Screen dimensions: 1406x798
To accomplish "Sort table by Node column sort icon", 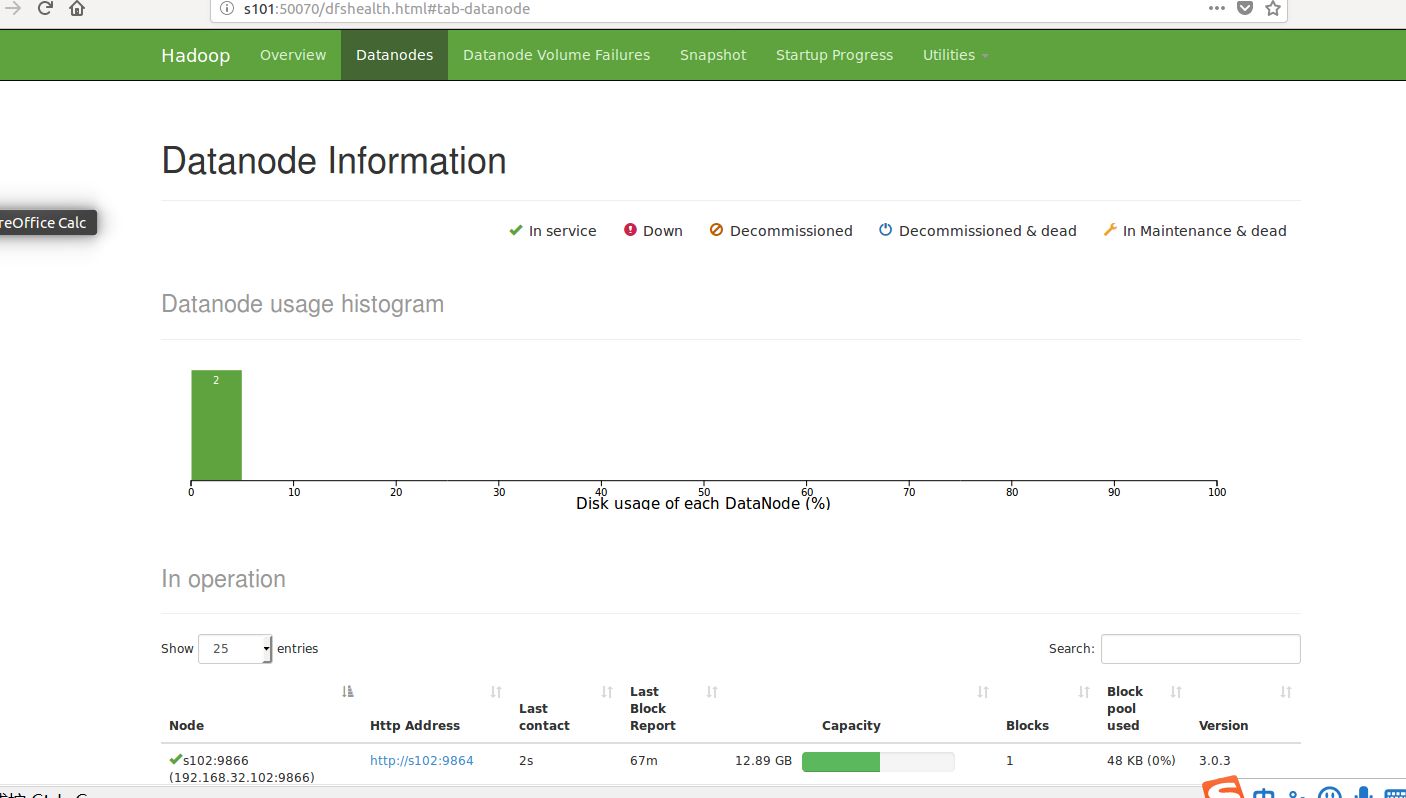I will click(x=348, y=692).
